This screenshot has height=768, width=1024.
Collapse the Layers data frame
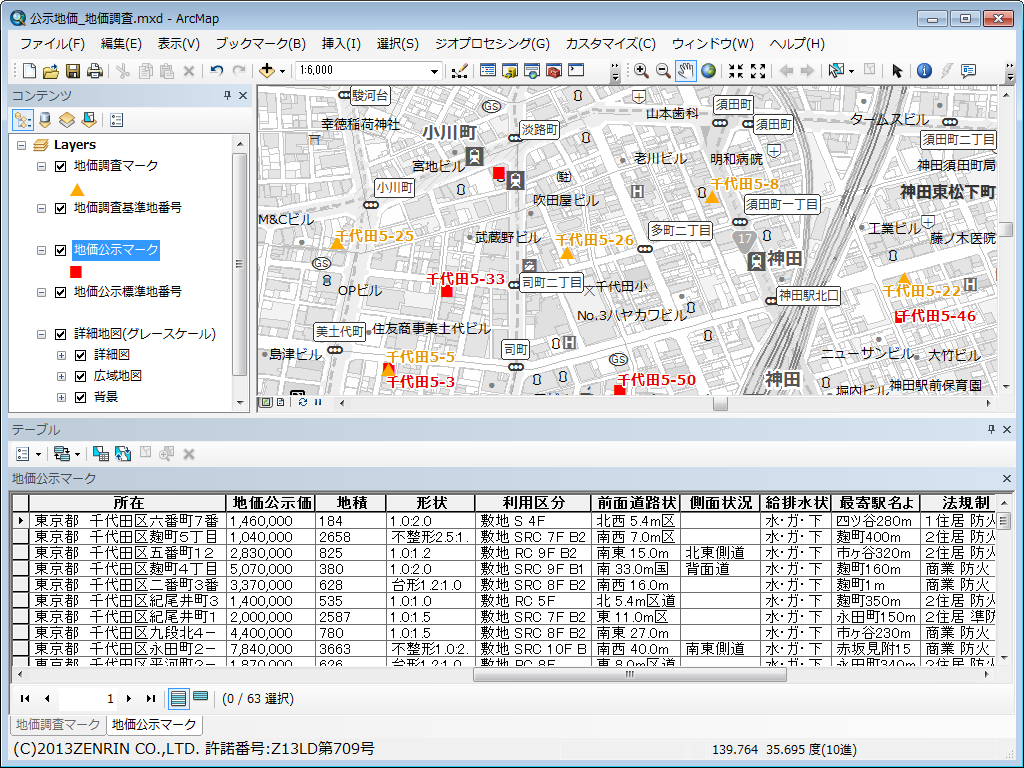point(22,145)
